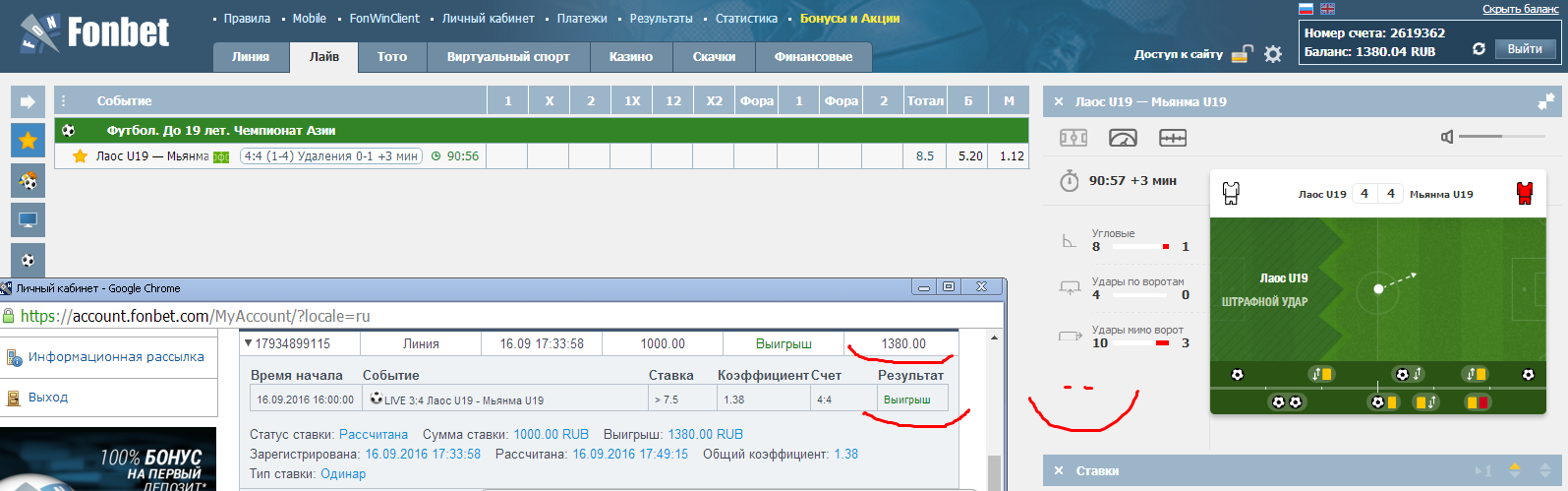The width and height of the screenshot is (1568, 491).
Task: Click the 8.5 total value cell
Action: coord(925,156)
